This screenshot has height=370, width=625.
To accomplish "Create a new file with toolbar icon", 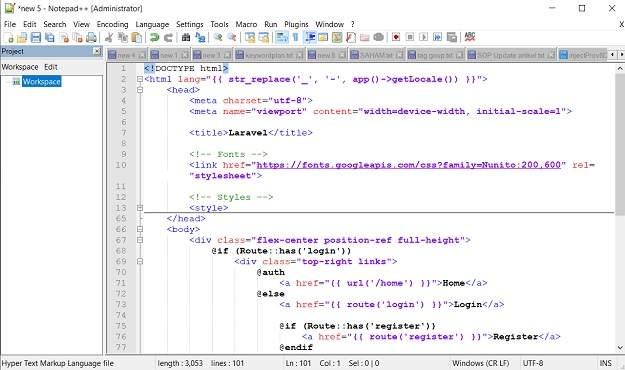I will (x=9, y=38).
